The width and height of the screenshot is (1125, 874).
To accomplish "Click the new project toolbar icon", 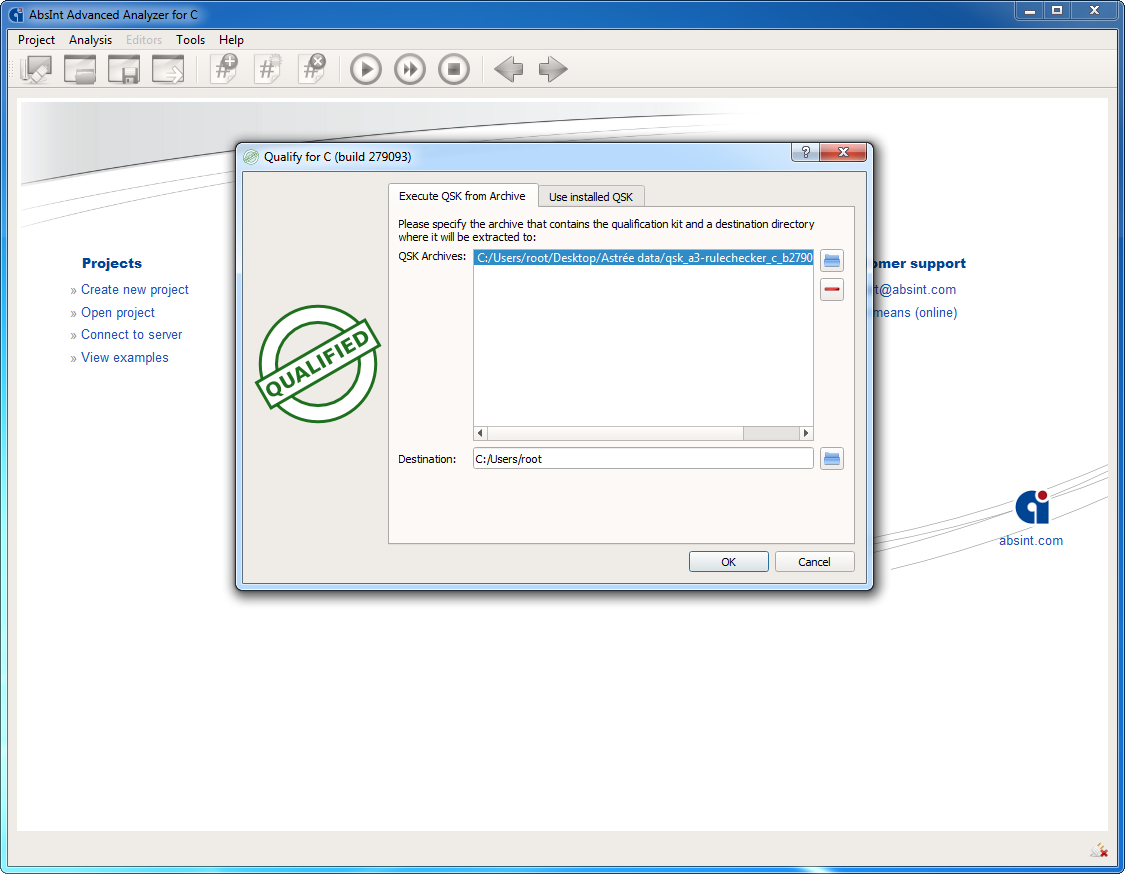I will coord(36,70).
